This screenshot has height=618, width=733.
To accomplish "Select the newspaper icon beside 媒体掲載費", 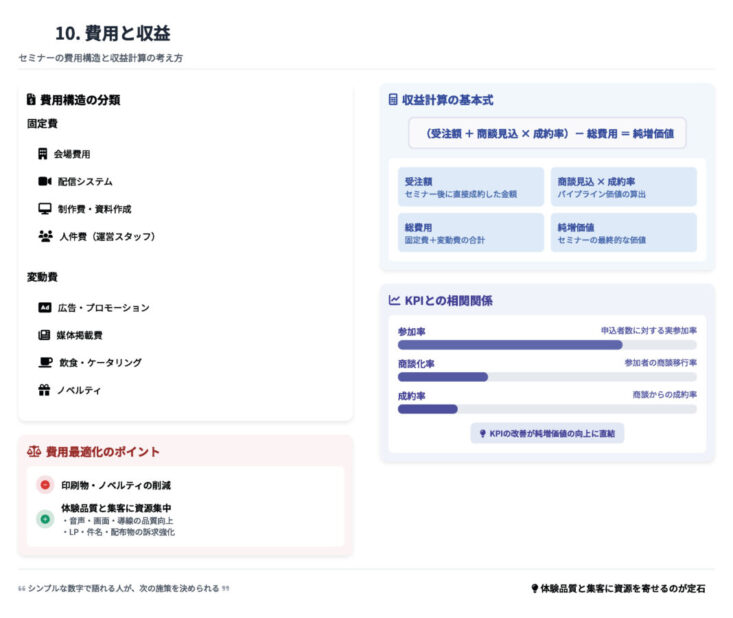I will [44, 335].
